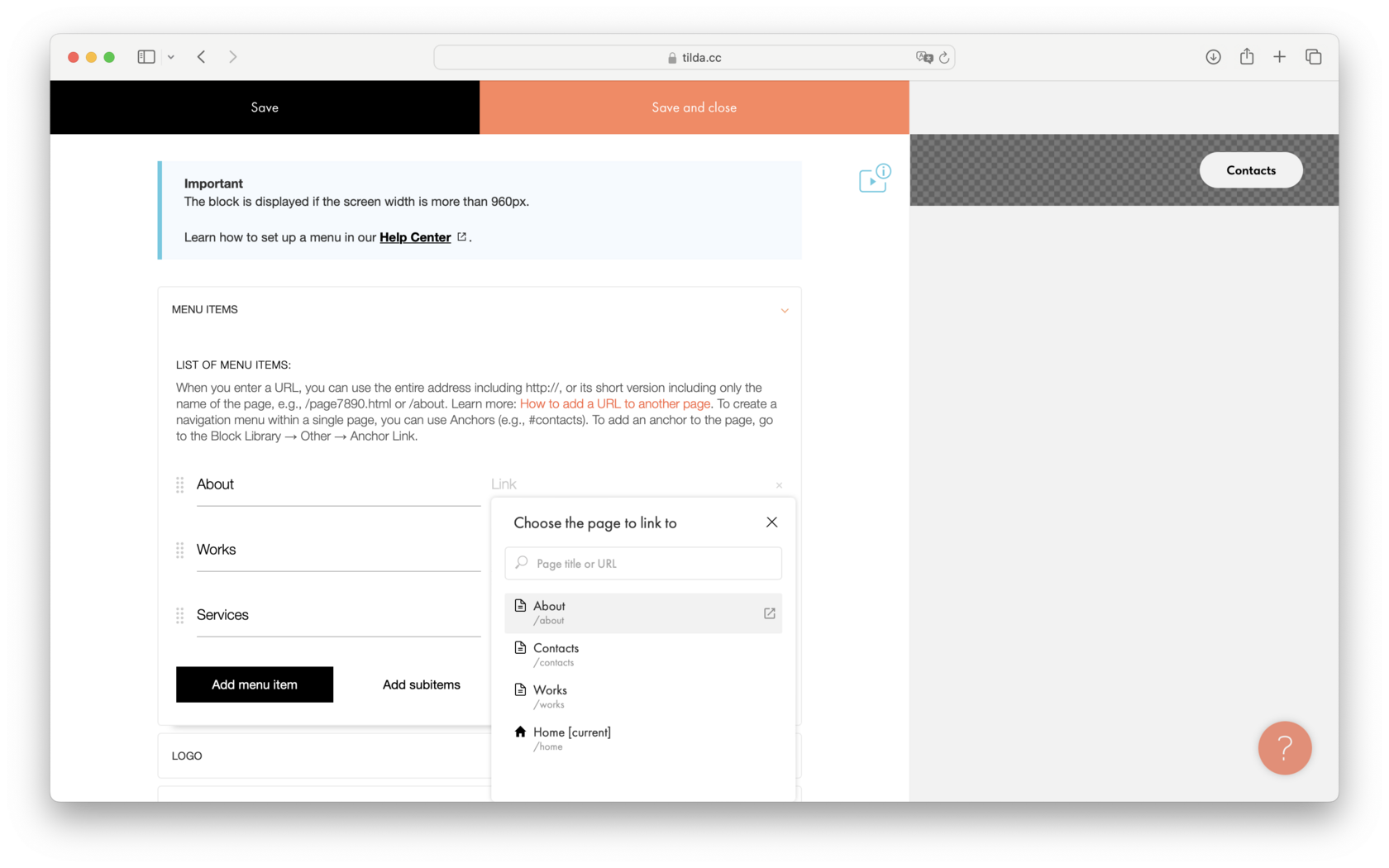Click the reload icon in the address bar

point(945,57)
